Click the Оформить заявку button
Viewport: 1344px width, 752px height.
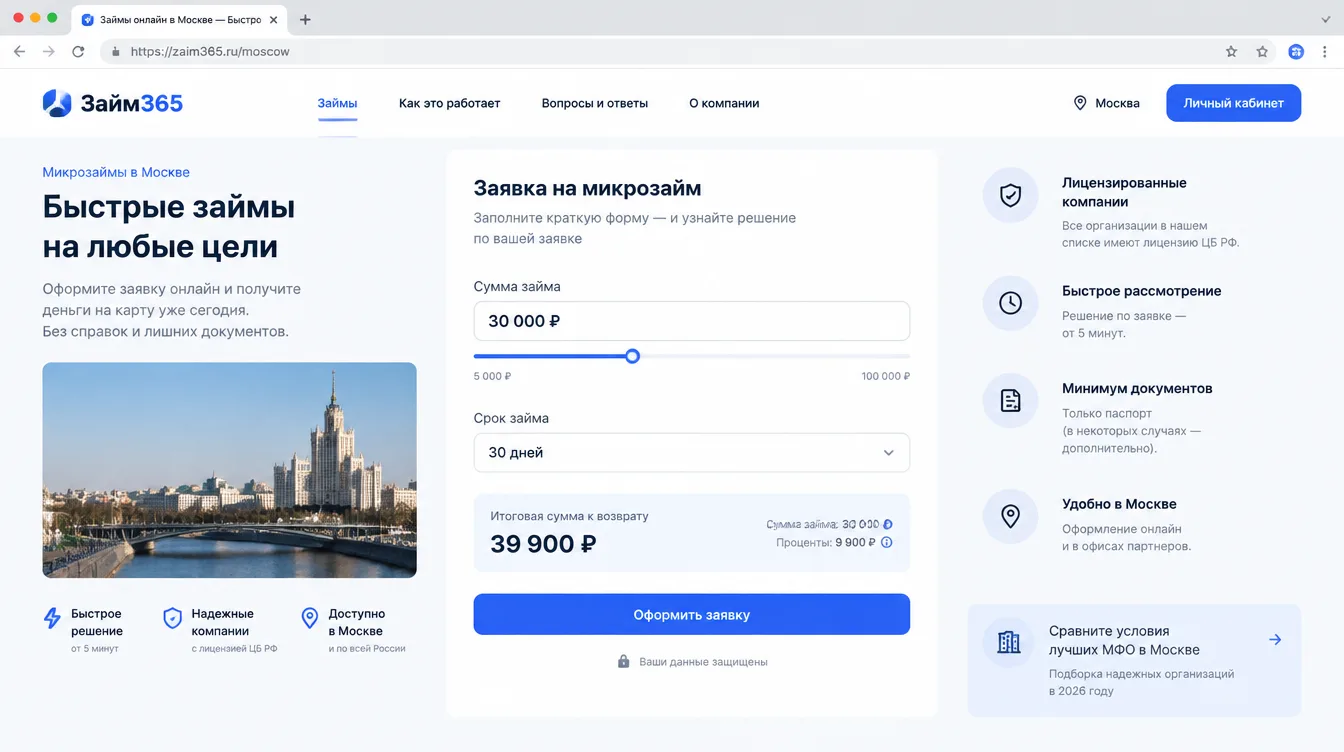coord(692,614)
